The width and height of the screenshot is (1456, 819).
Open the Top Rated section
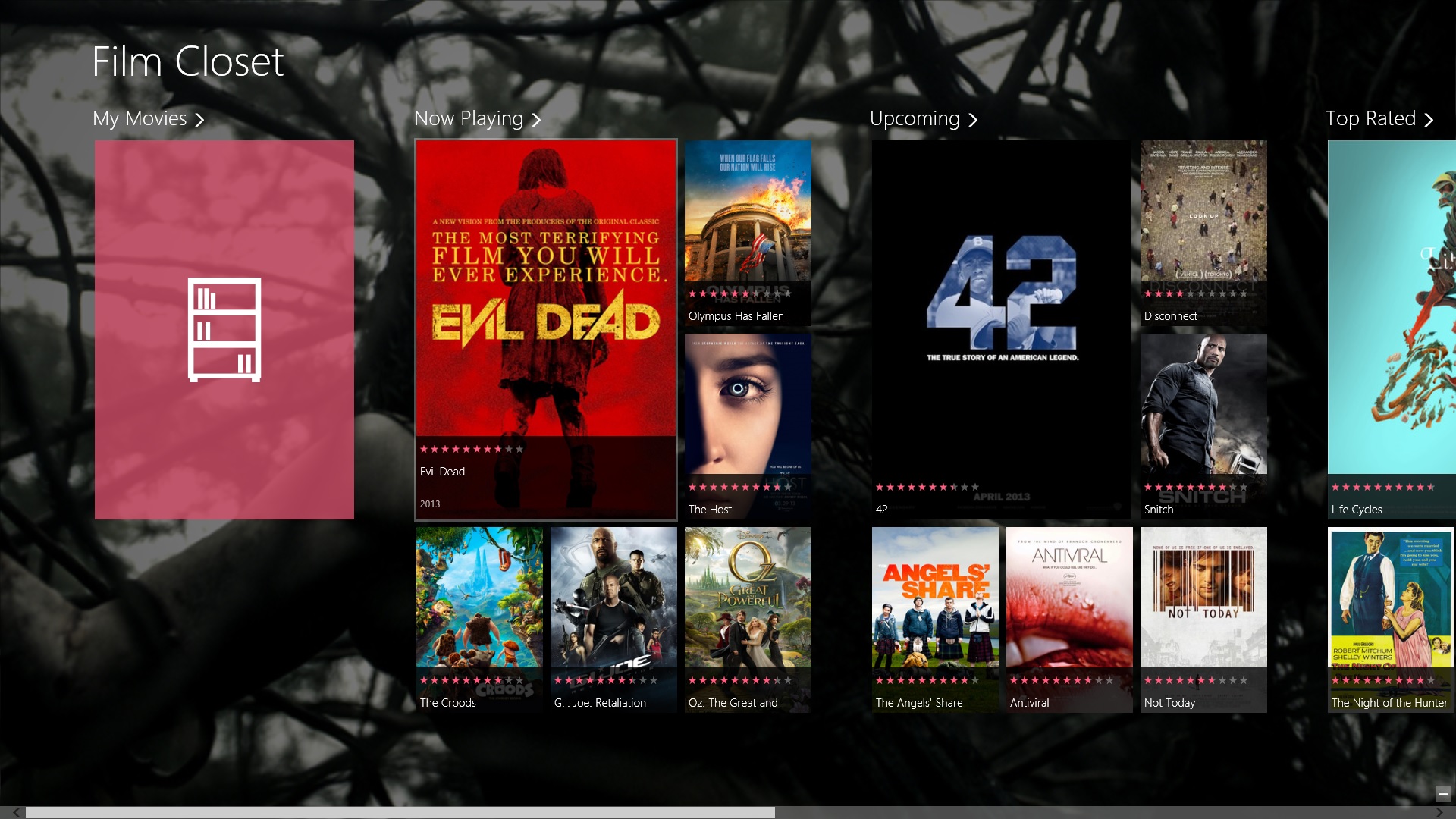[x=1373, y=118]
